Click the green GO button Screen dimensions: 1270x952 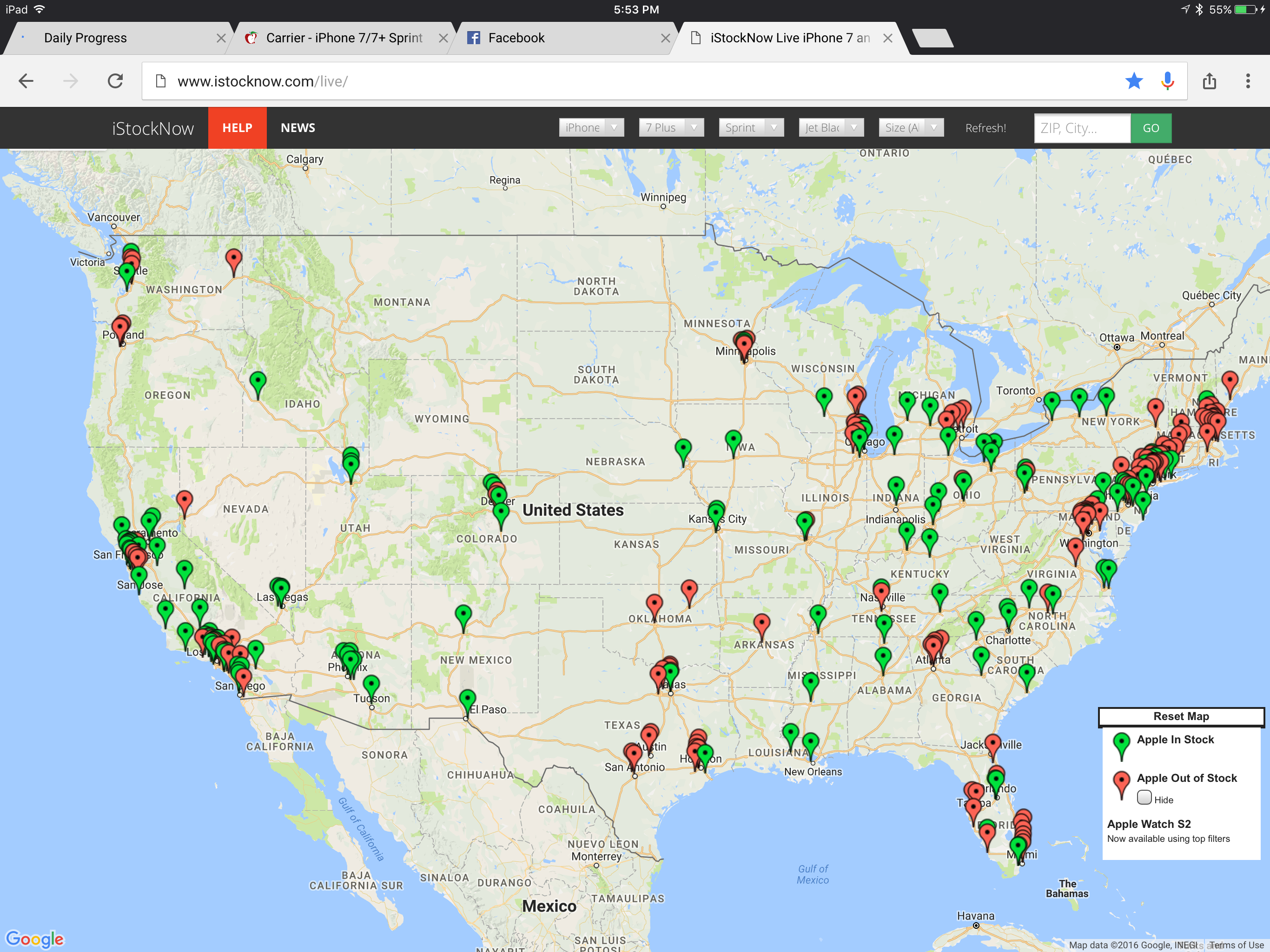point(1151,128)
